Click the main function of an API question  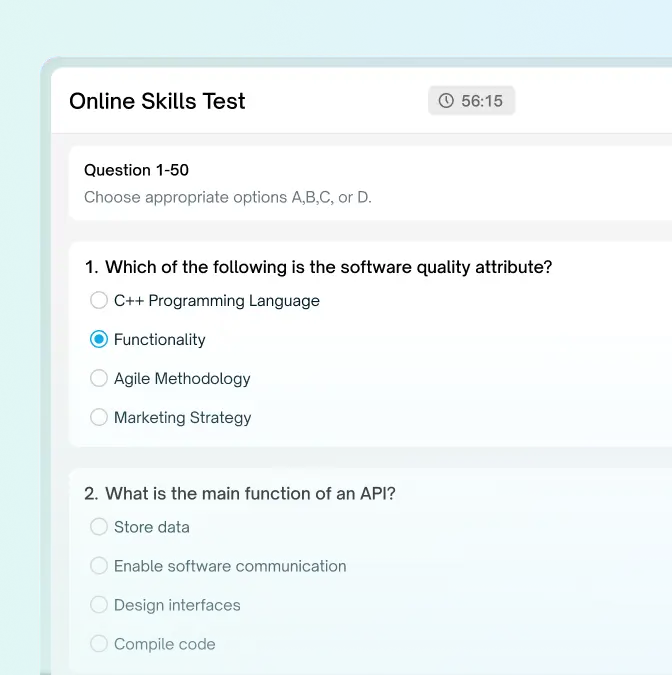(x=250, y=493)
